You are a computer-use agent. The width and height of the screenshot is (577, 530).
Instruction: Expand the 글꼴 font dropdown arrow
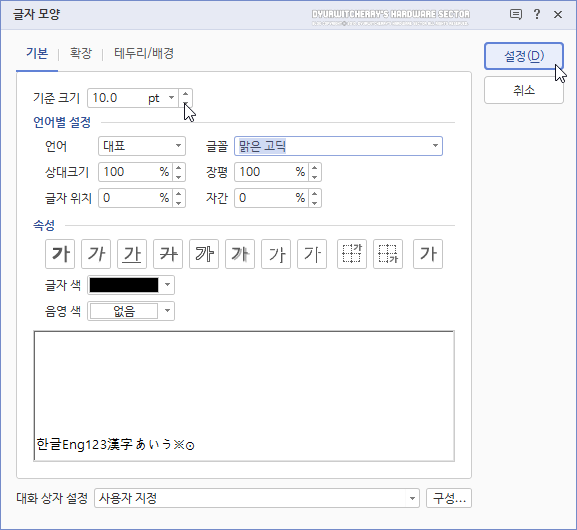435,146
